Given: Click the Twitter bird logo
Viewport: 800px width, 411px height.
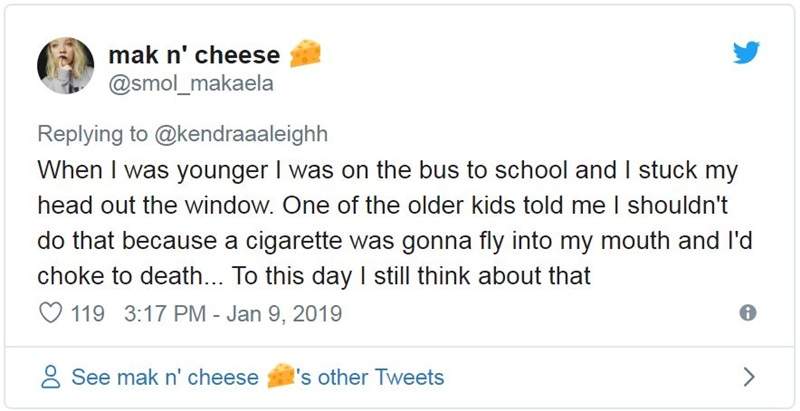Looking at the screenshot, I should click(745, 55).
